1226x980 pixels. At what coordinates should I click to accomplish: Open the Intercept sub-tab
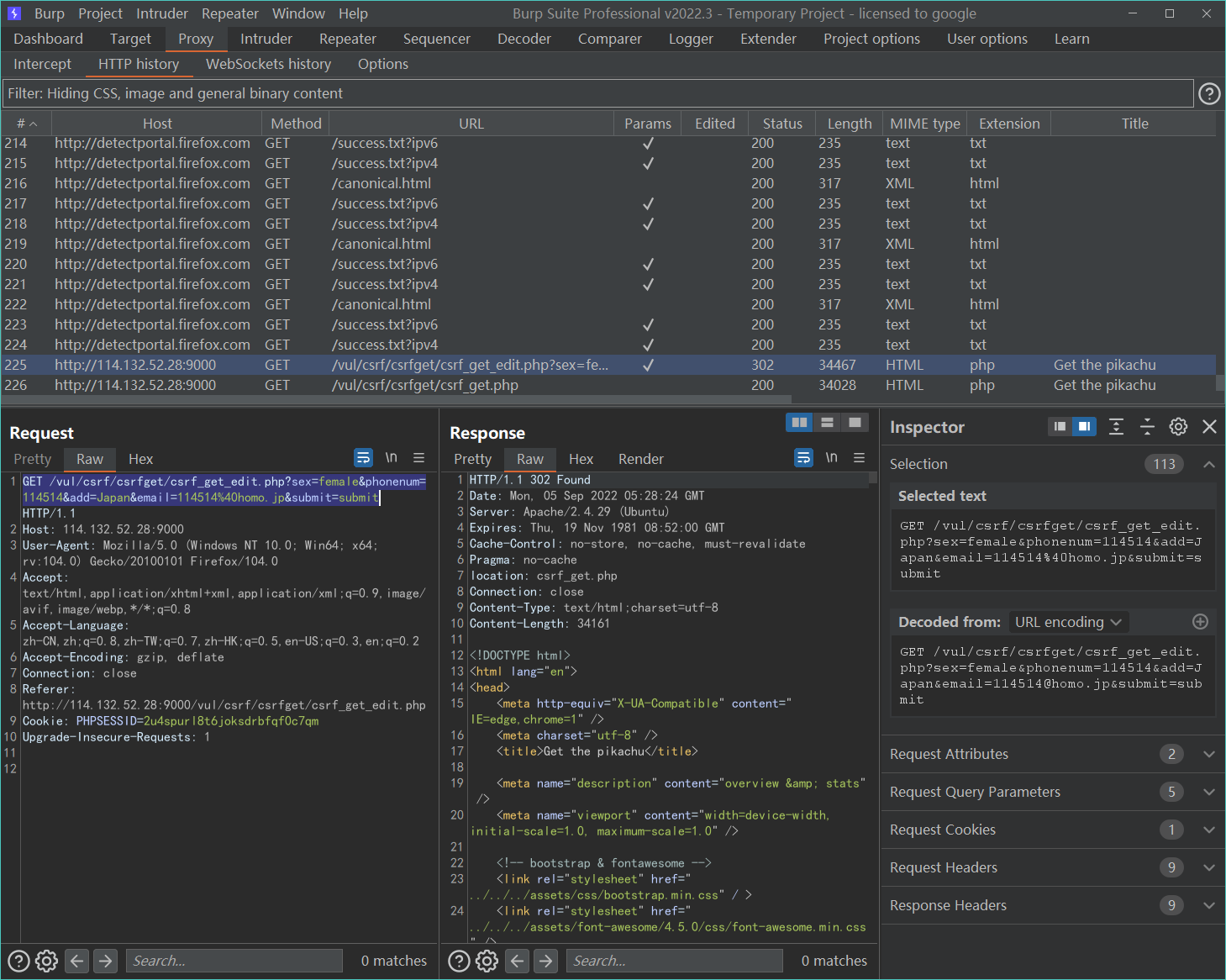43,64
